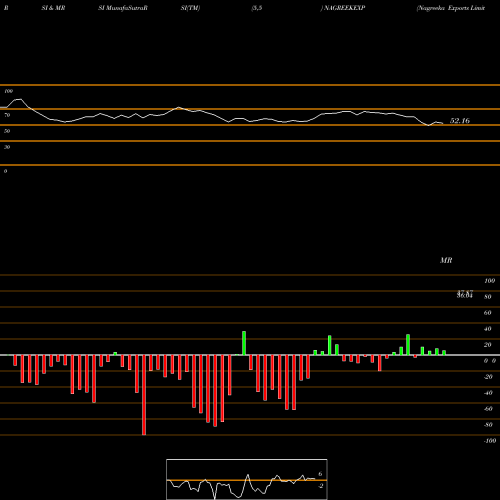Click the SI(TM) header text
Image resolution: width=500 pixels, height=500 pixels.
(190, 8)
